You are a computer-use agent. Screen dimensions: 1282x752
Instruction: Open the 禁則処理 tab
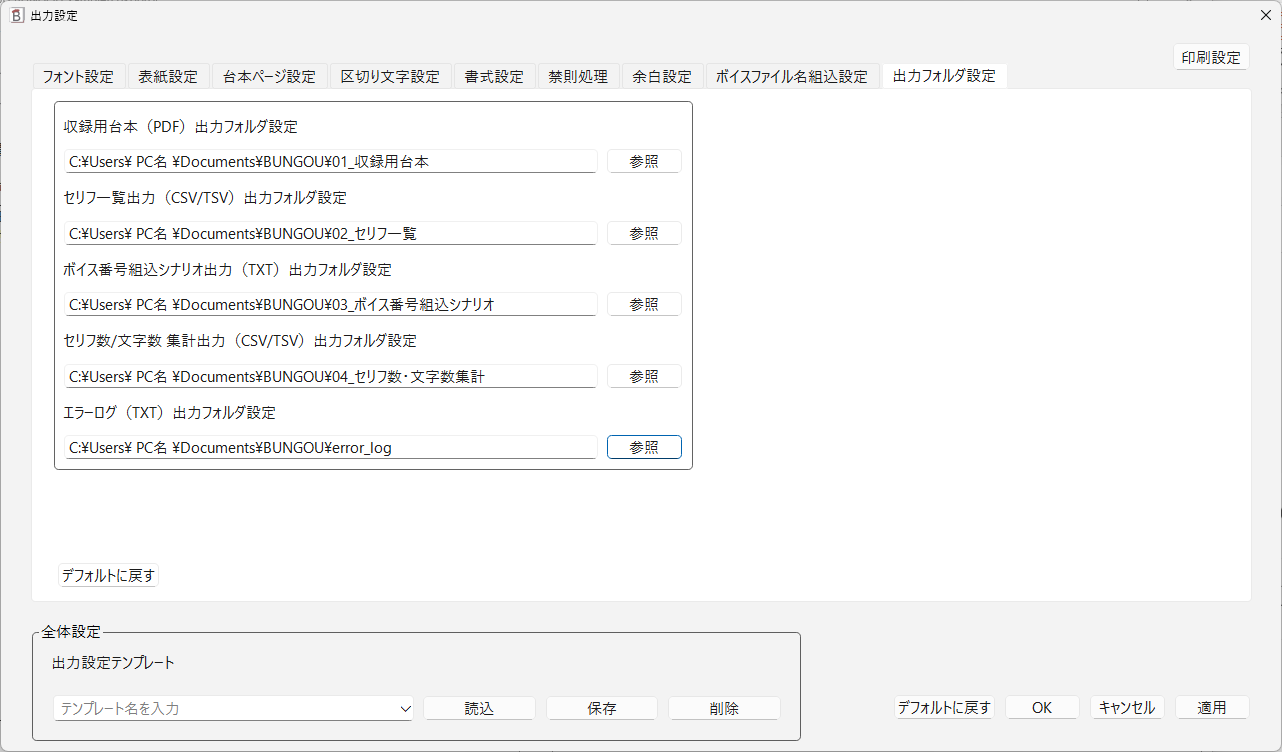pos(578,75)
